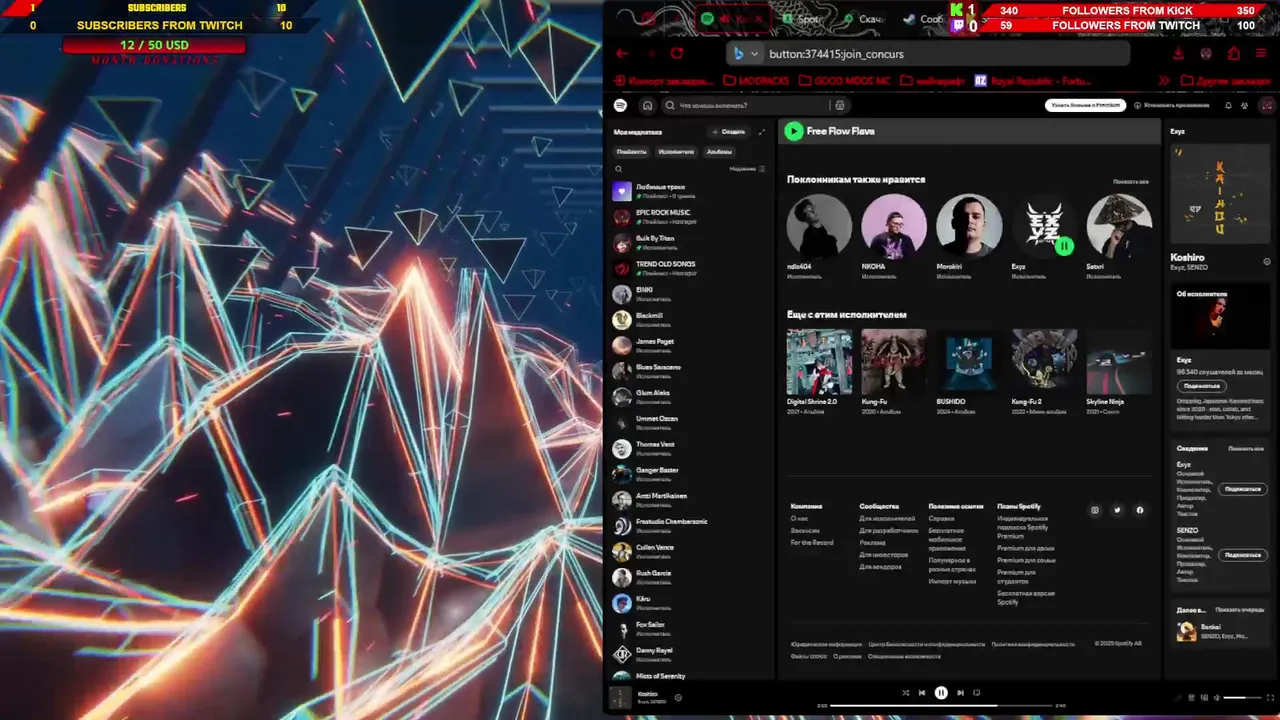1280x720 pixels.
Task: Enter full screen player mode
Action: [1270, 698]
